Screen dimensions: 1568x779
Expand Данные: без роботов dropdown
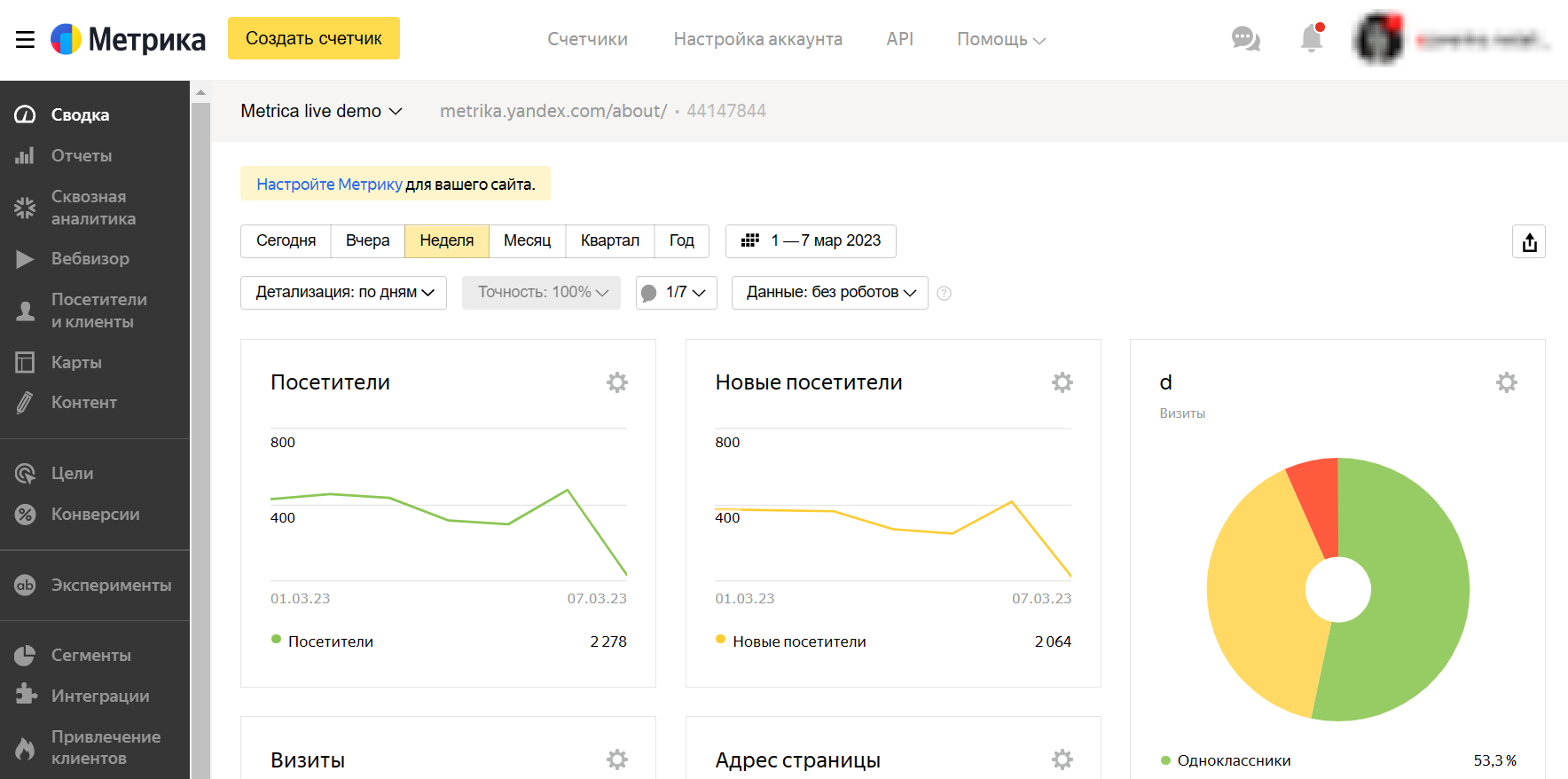pos(829,293)
